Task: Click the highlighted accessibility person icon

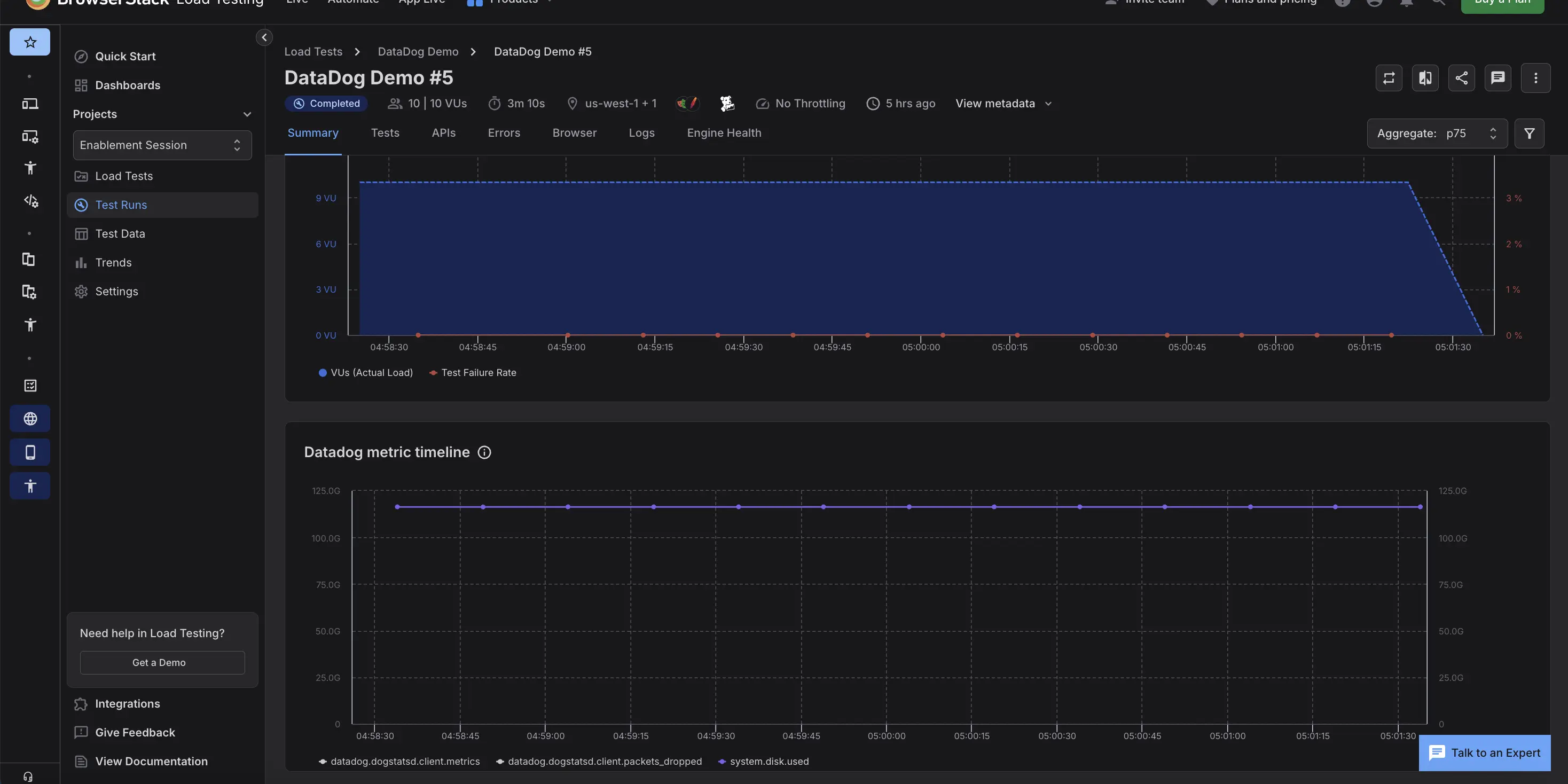Action: [x=30, y=486]
